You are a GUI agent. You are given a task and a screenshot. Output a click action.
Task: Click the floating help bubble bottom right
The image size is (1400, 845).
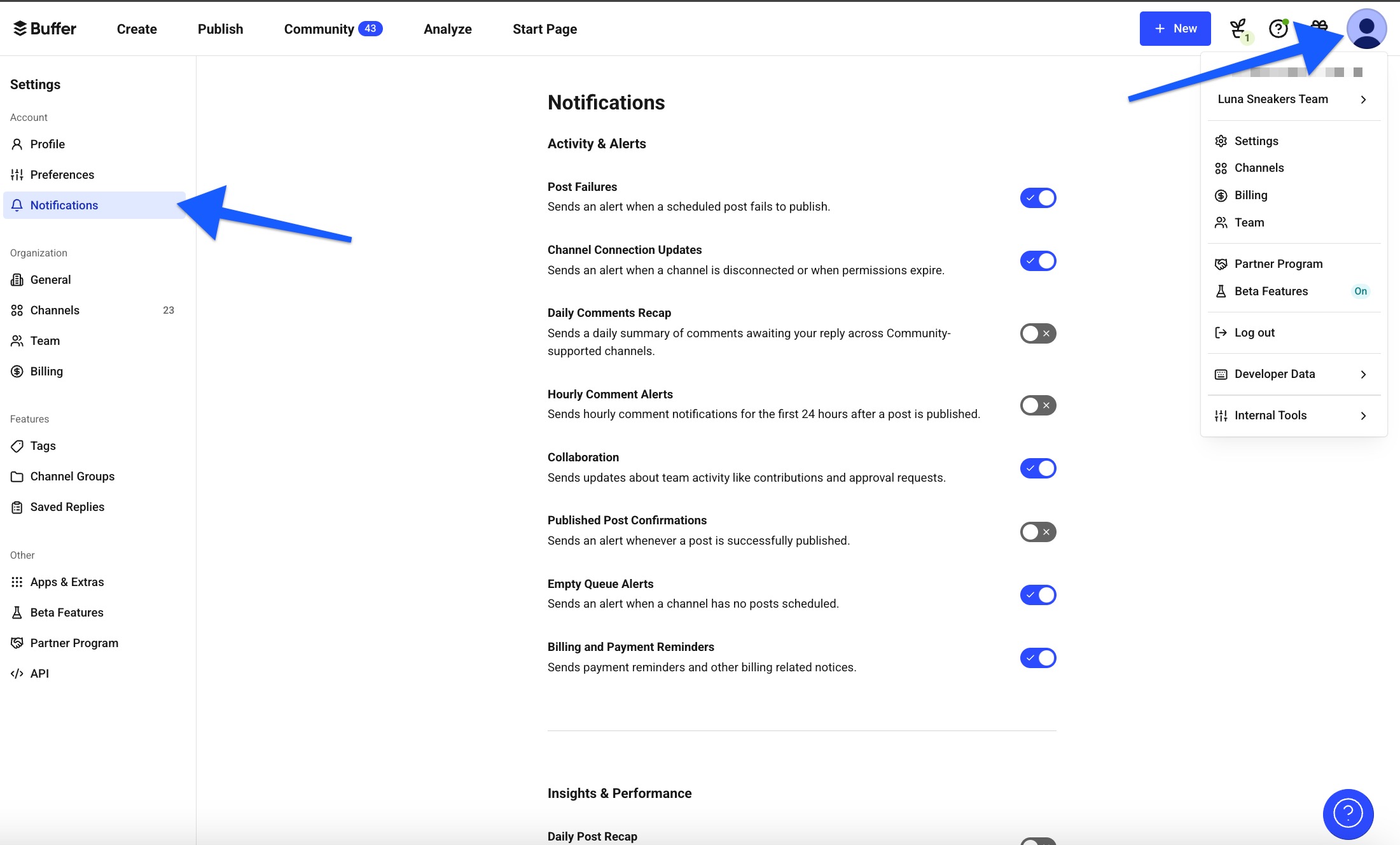click(x=1348, y=814)
